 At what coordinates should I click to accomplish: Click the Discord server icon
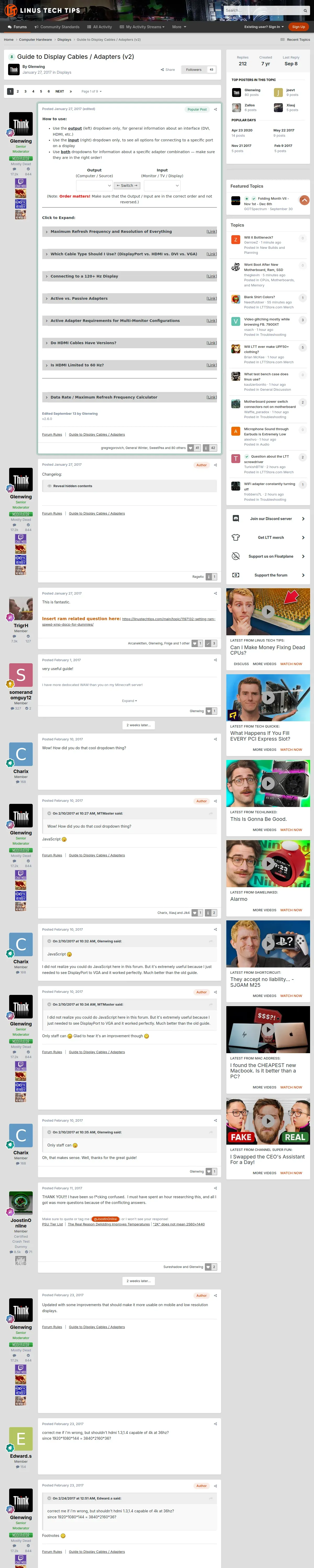pyautogui.click(x=236, y=518)
